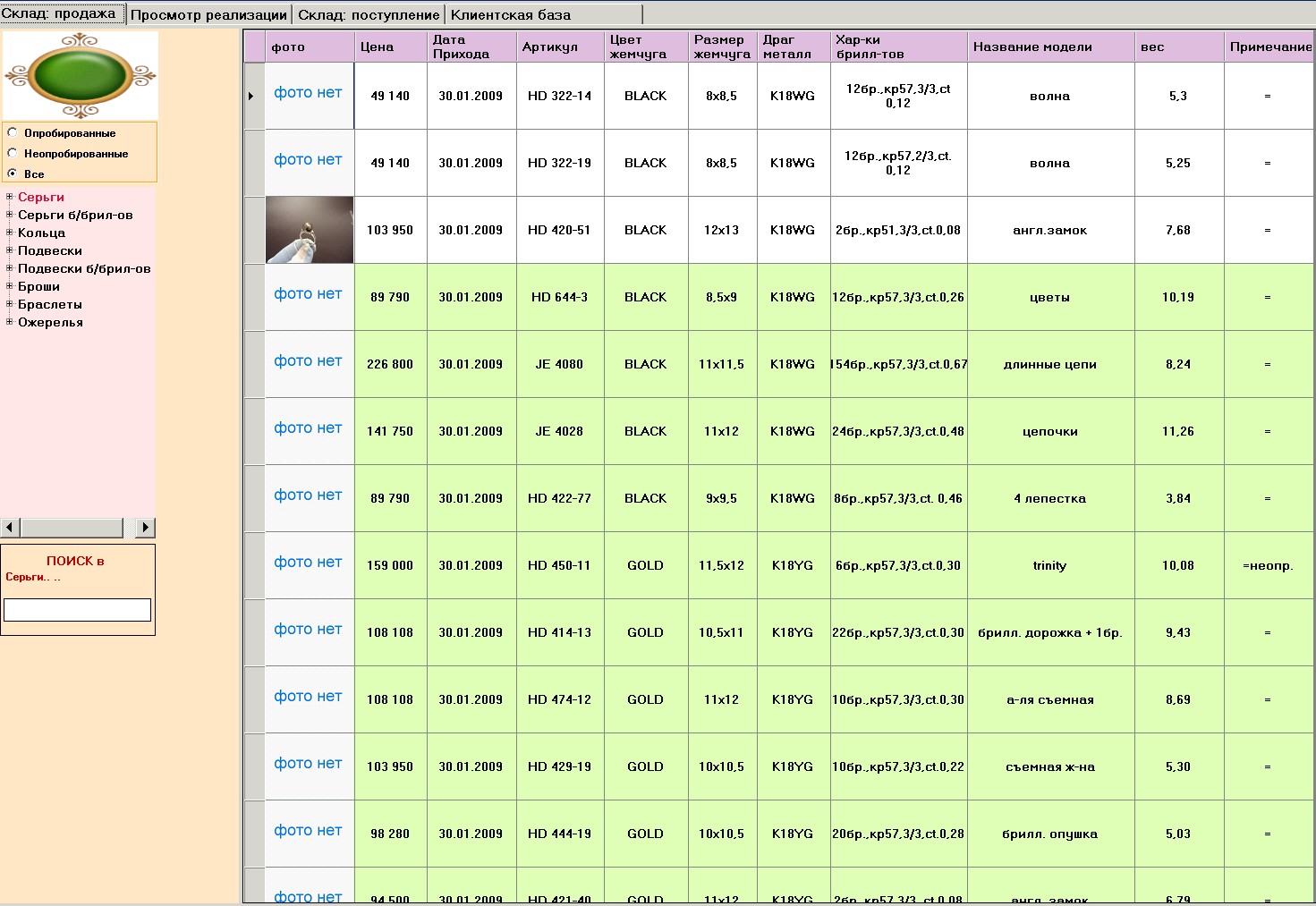Expand the Подвески tree node
Viewport: 1316px width, 906px height.
pyautogui.click(x=10, y=250)
